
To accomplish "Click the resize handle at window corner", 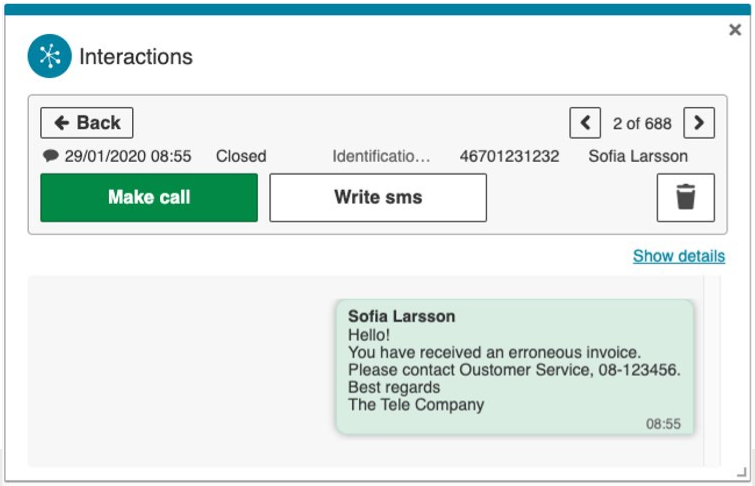I will 742,472.
